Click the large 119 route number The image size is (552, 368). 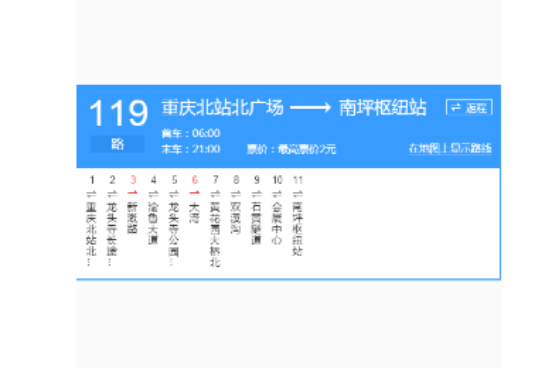pos(118,113)
